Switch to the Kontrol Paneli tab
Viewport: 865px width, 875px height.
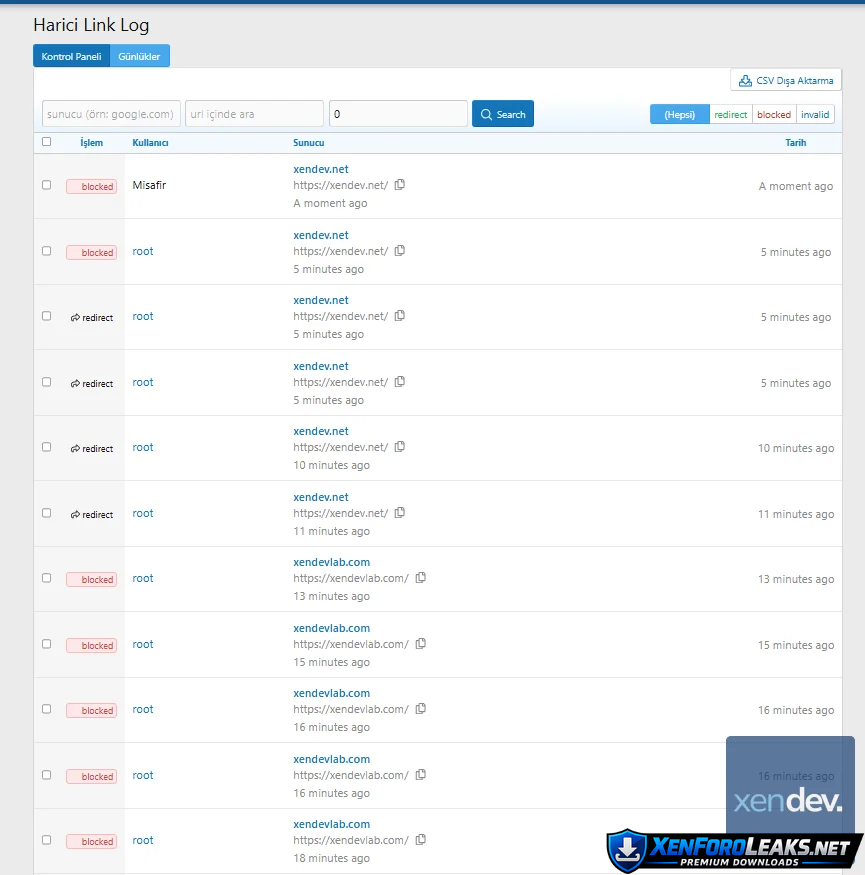click(71, 56)
